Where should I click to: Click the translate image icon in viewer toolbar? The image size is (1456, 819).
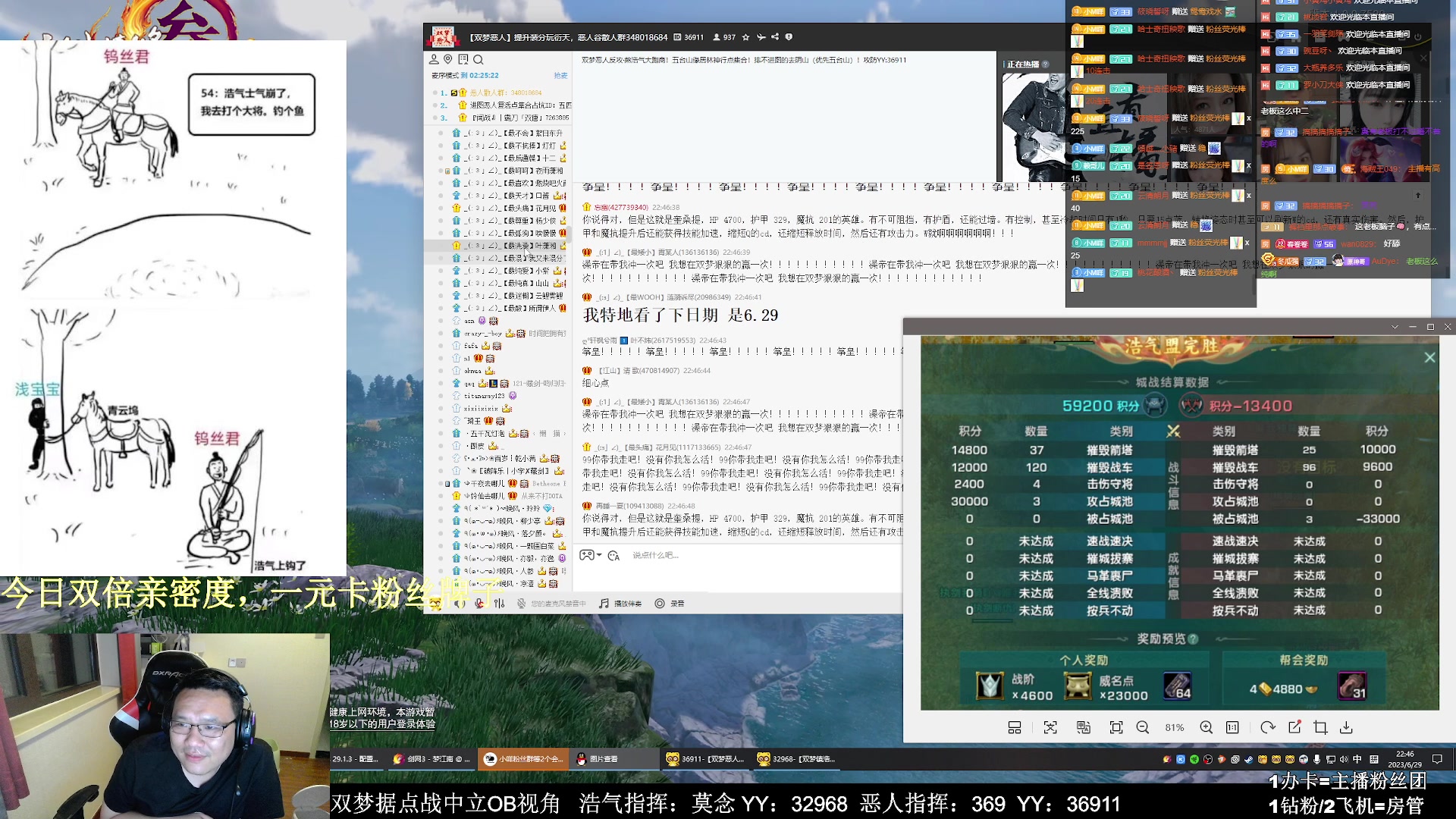(x=1084, y=728)
